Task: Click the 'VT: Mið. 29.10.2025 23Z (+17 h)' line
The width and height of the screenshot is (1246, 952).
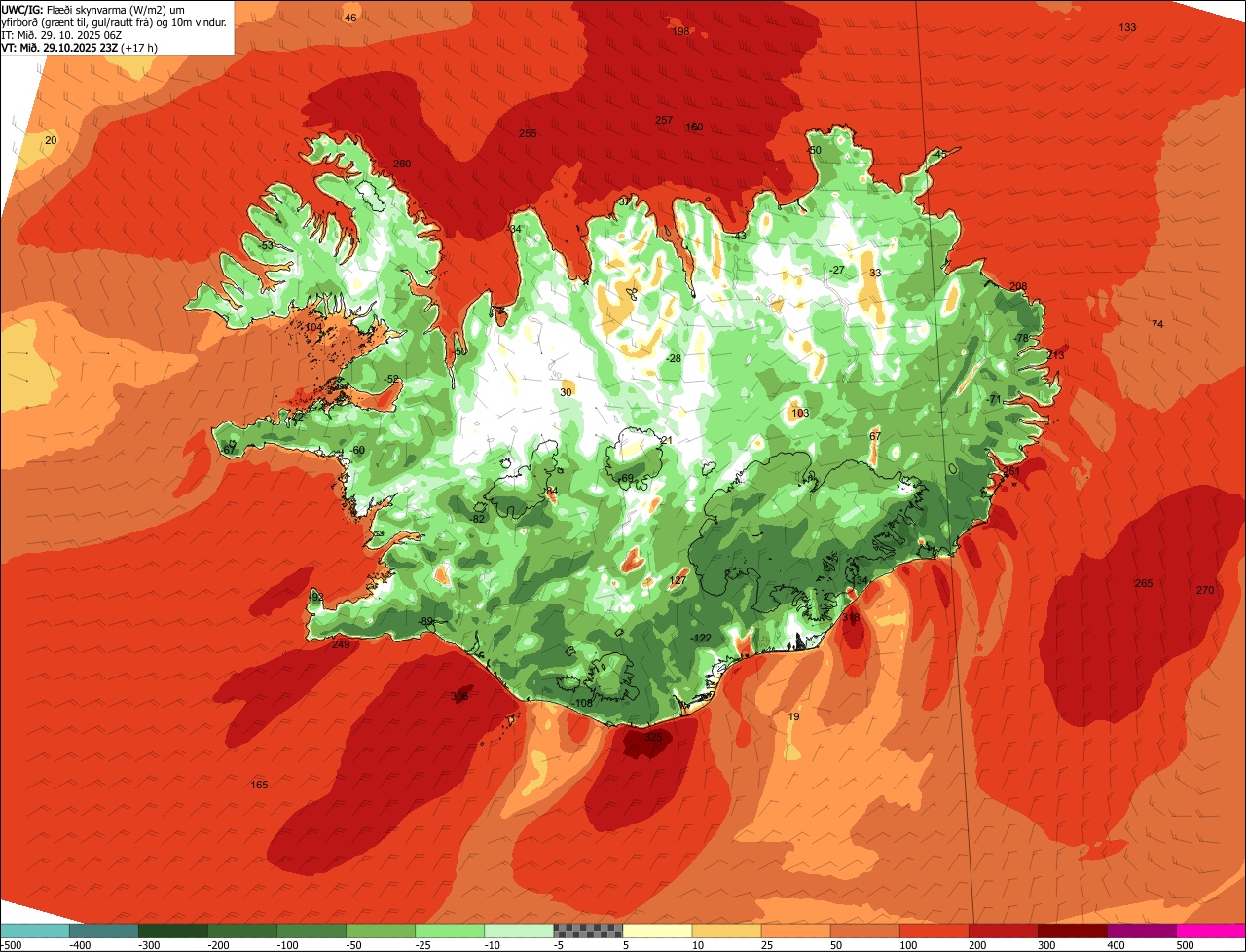Action: [79, 47]
